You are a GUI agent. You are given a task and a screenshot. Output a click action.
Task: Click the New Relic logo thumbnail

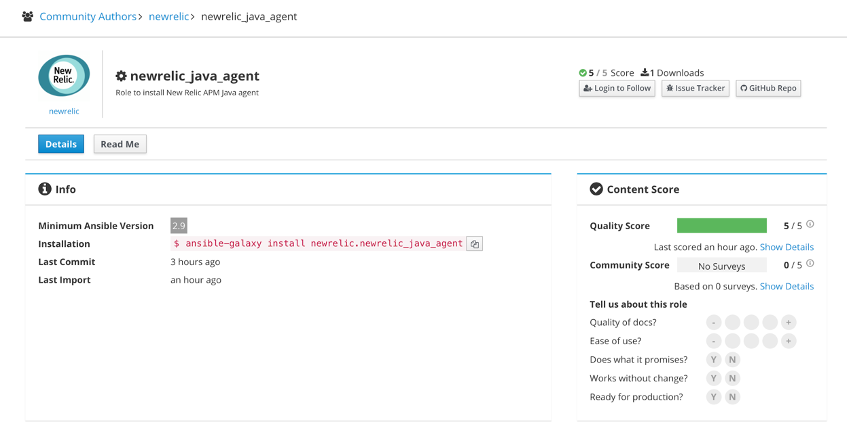coord(64,76)
